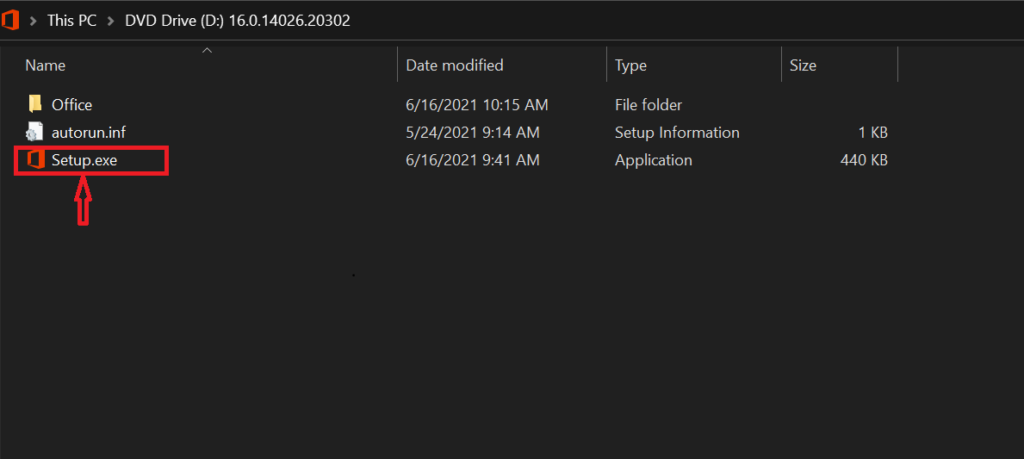Expand chevron before DVD Drive breadcrumb
Image resolution: width=1024 pixels, height=459 pixels.
coord(111,20)
